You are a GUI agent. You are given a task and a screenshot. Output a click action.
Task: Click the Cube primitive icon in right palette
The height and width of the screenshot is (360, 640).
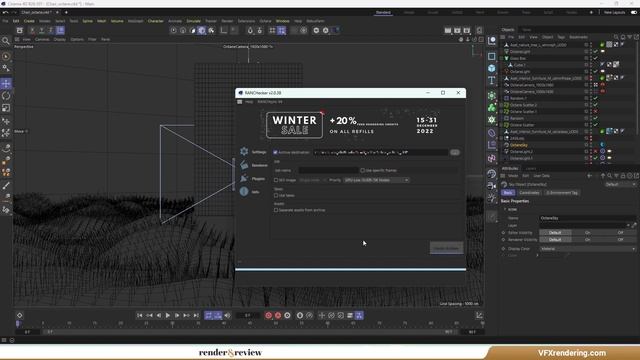click(x=492, y=68)
